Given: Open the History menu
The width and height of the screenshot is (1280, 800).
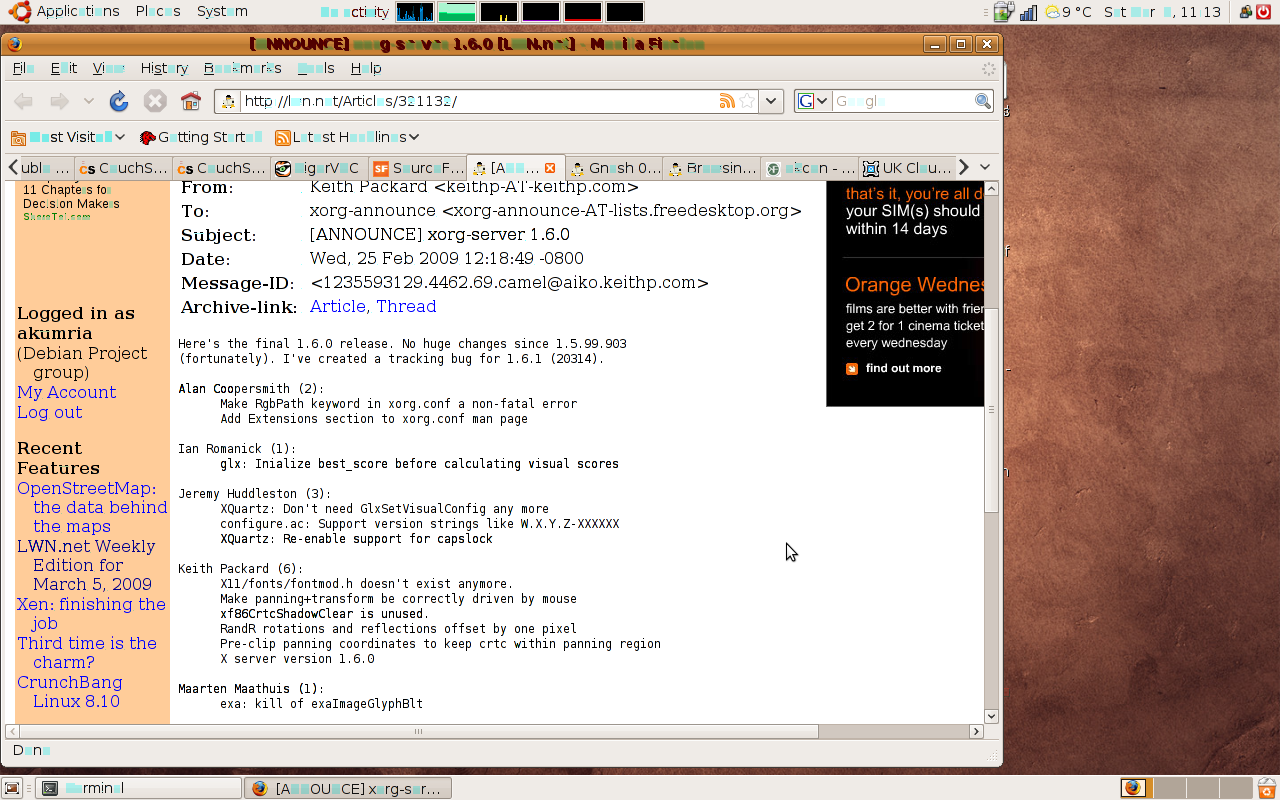Looking at the screenshot, I should (x=164, y=68).
